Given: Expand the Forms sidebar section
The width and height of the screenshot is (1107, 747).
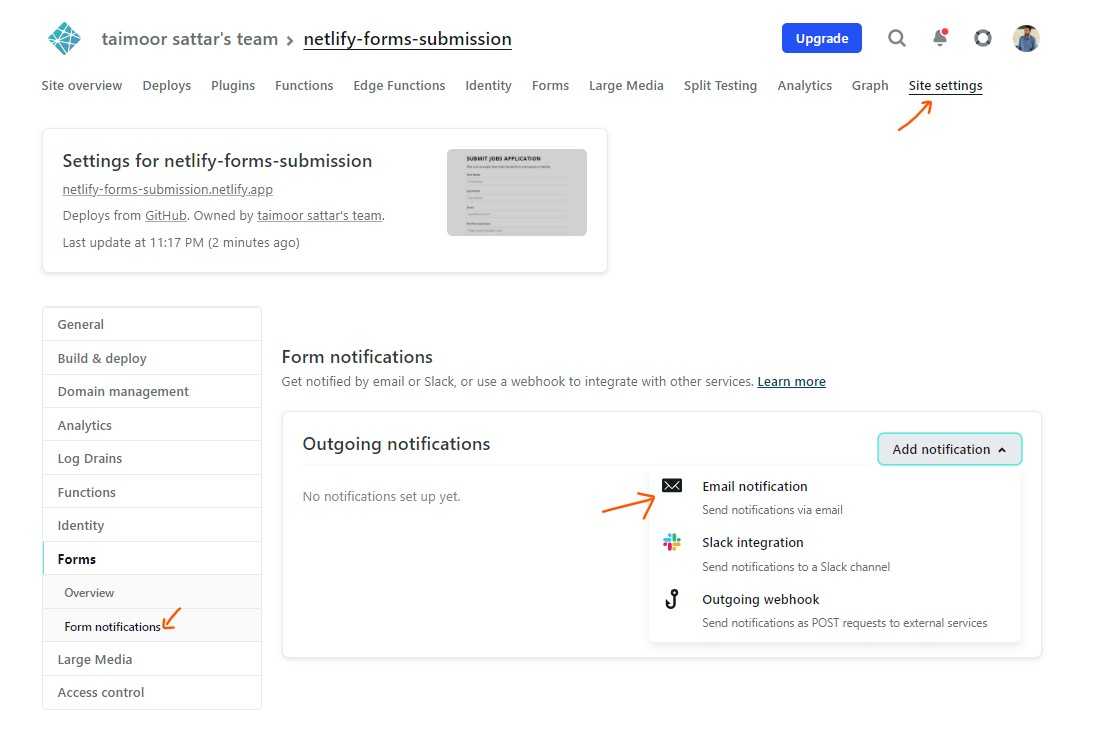Looking at the screenshot, I should [x=77, y=559].
